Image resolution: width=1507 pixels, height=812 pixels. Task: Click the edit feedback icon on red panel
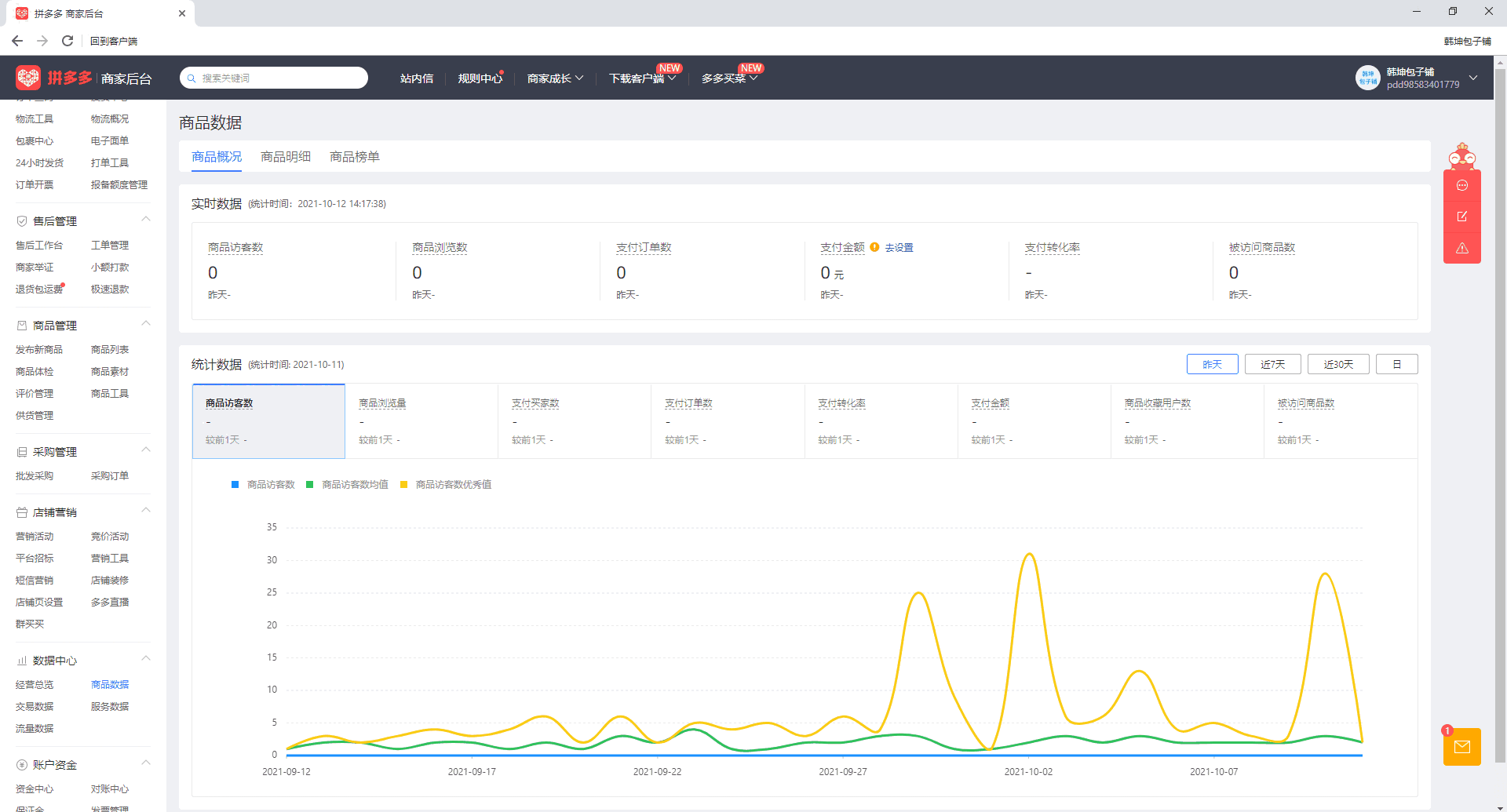click(1461, 217)
